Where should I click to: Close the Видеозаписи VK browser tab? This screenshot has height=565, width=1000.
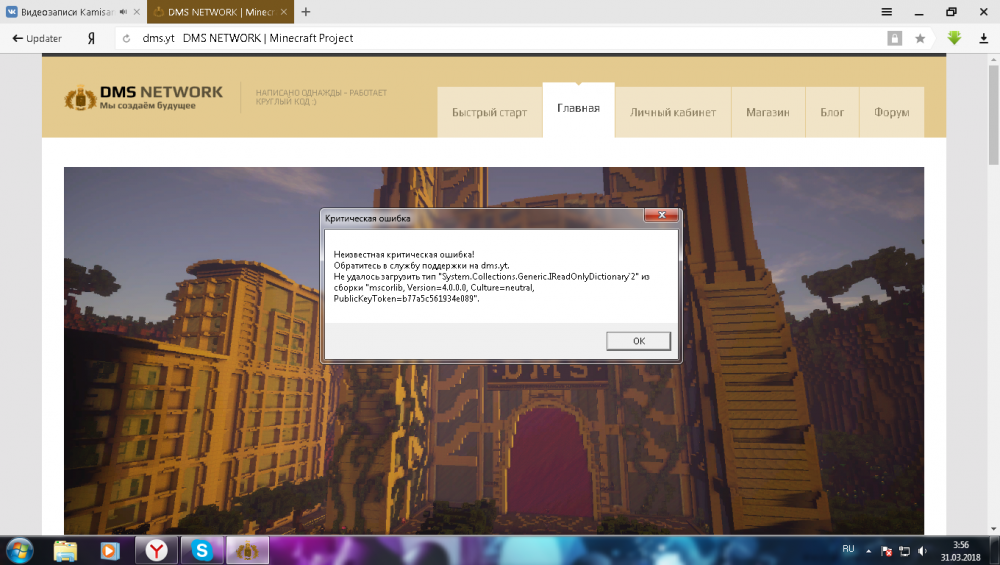click(x=136, y=12)
